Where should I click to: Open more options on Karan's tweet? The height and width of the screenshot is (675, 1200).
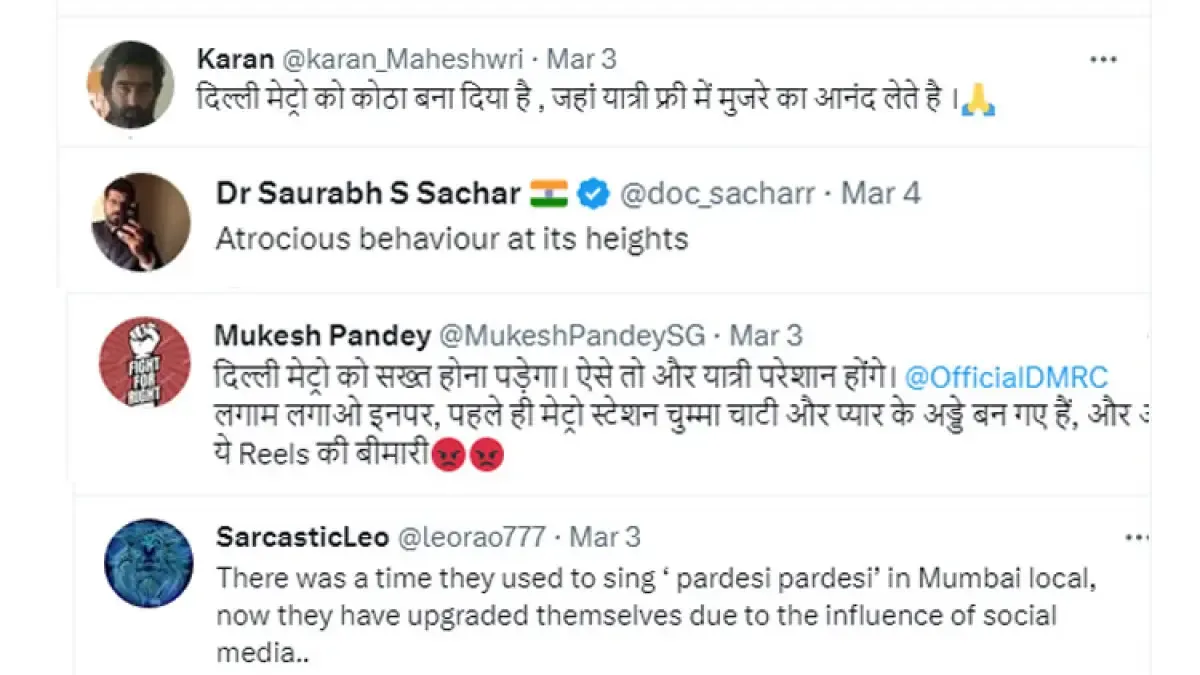tap(1102, 59)
